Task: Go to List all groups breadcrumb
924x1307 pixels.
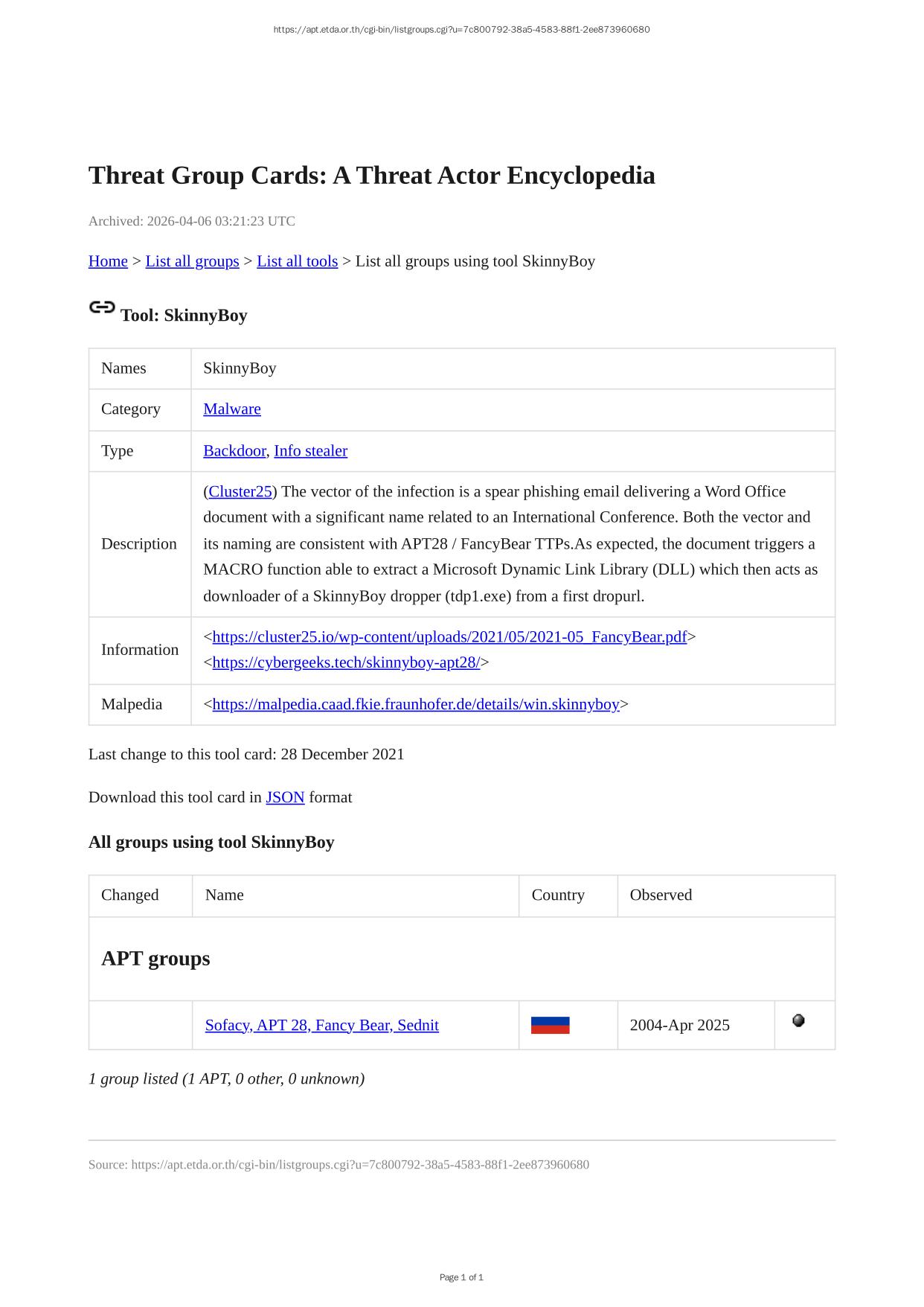Action: [192, 261]
